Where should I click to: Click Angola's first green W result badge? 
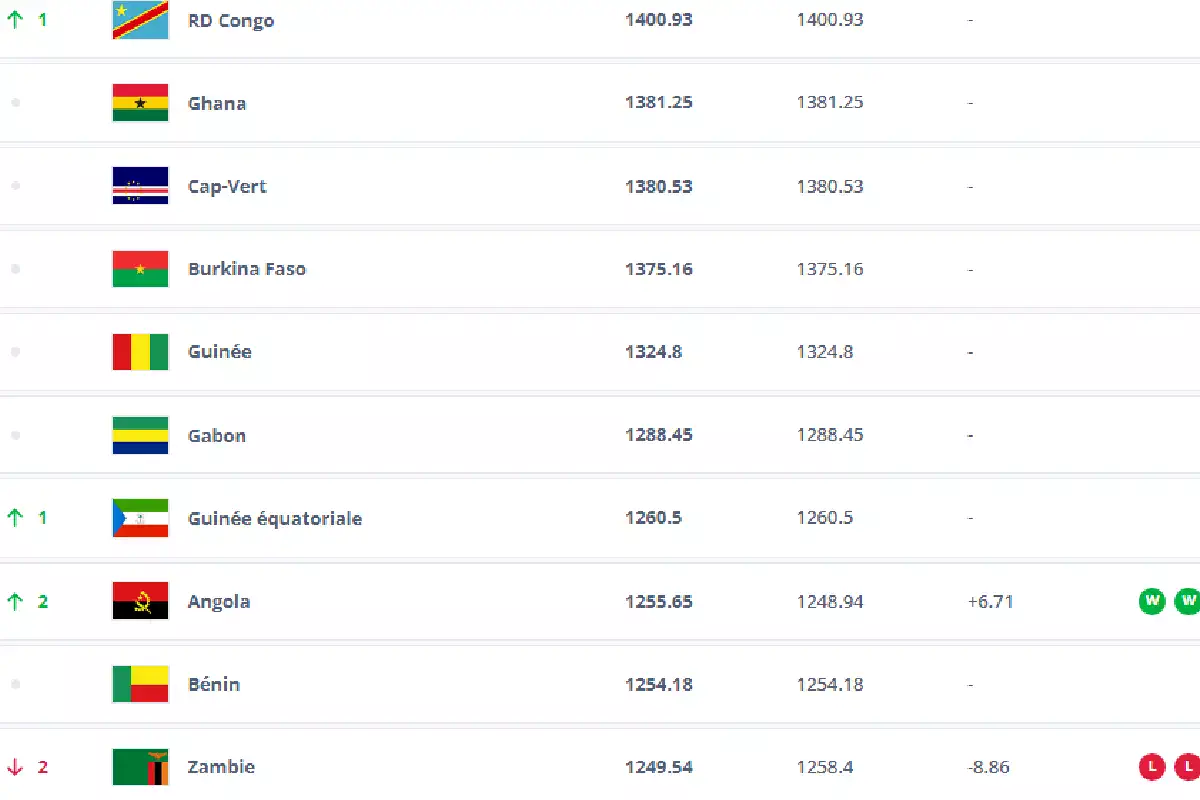pos(1152,601)
